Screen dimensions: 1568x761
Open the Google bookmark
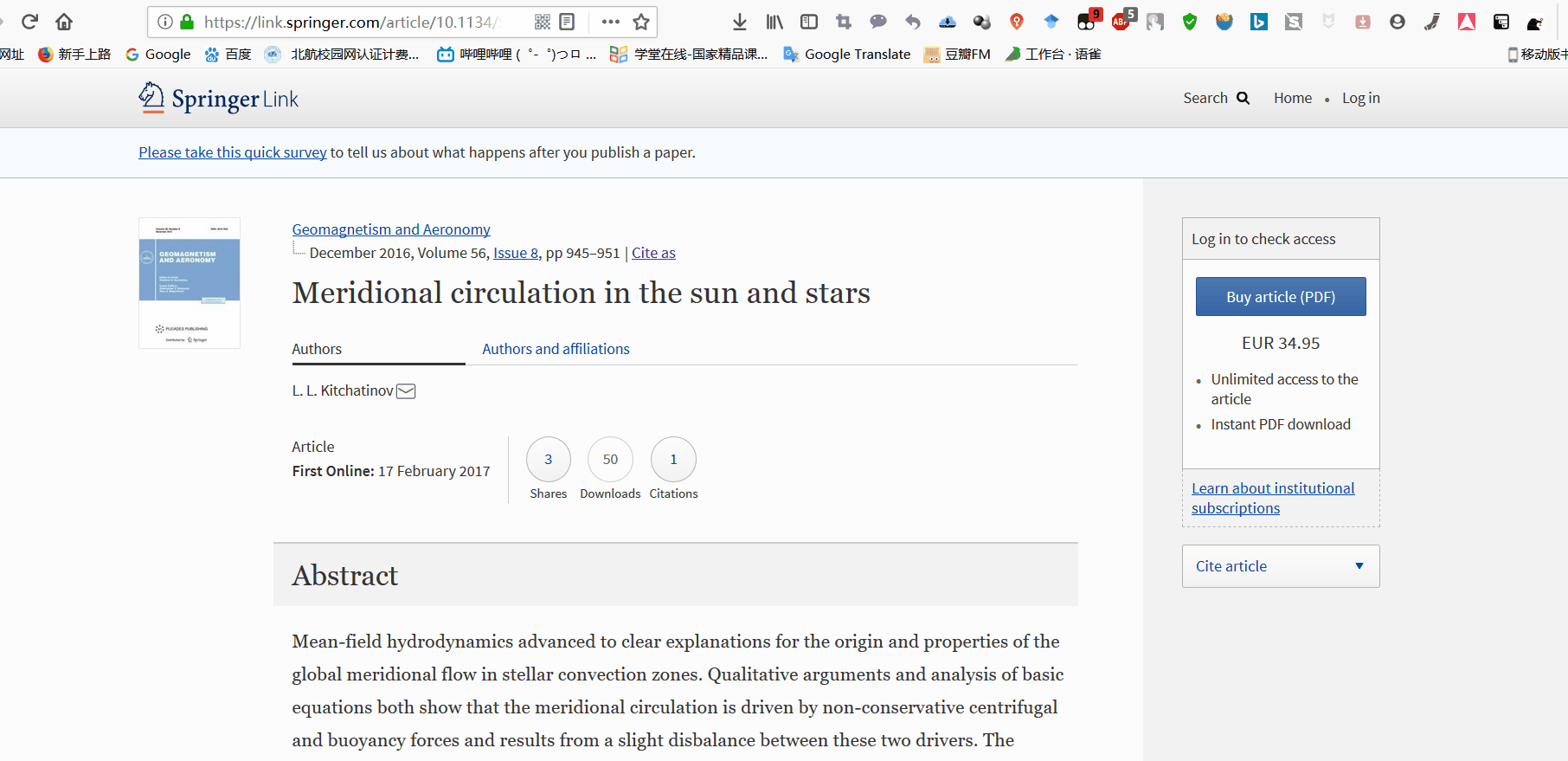[x=158, y=54]
